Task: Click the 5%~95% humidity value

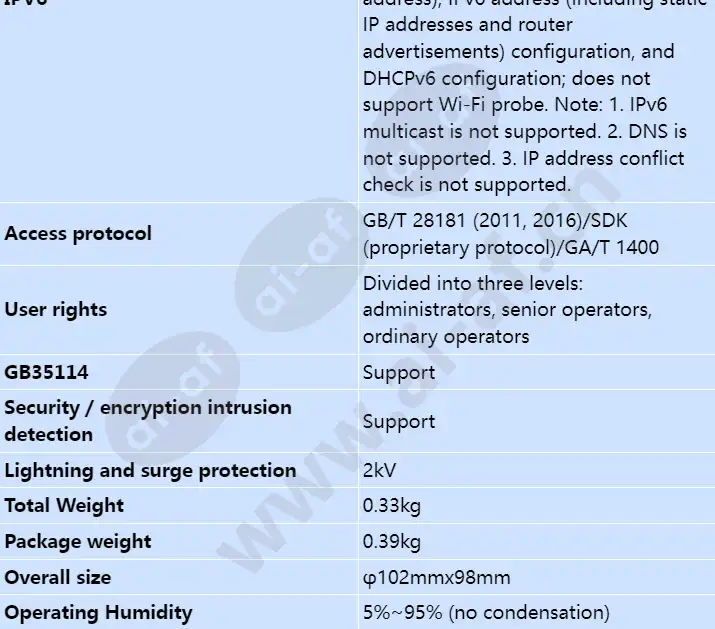Action: pos(486,613)
